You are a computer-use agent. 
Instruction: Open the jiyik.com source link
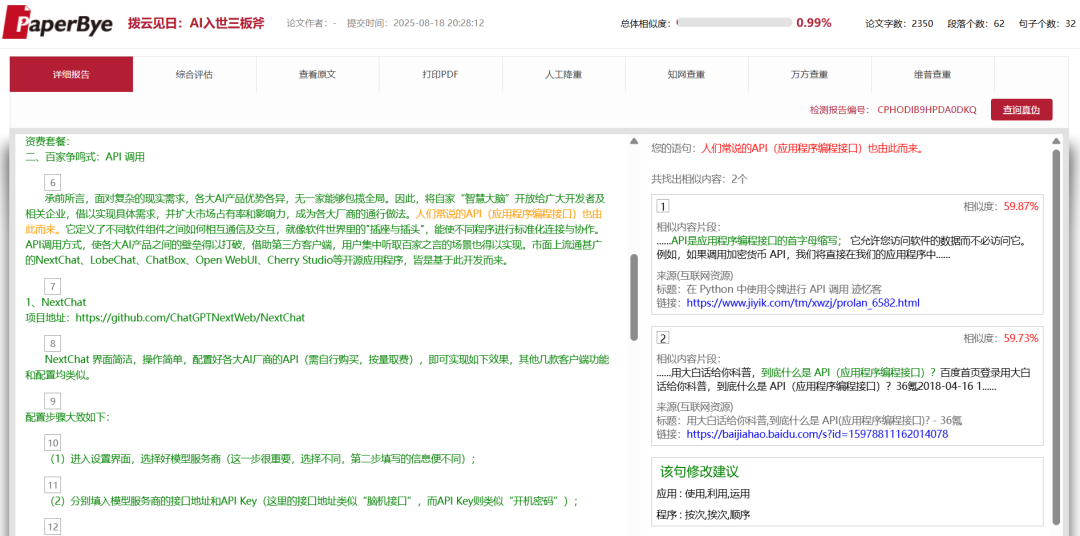pyautogui.click(x=802, y=303)
